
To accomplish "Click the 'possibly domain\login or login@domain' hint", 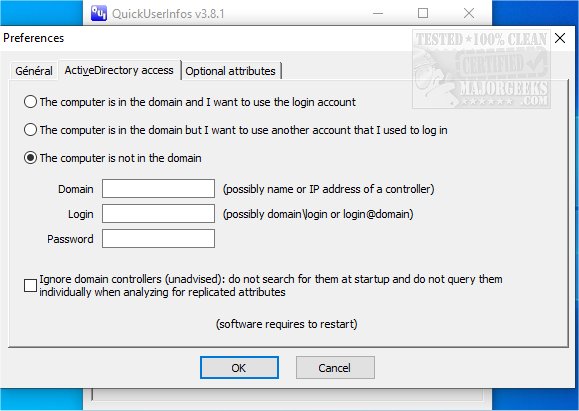I will point(318,214).
